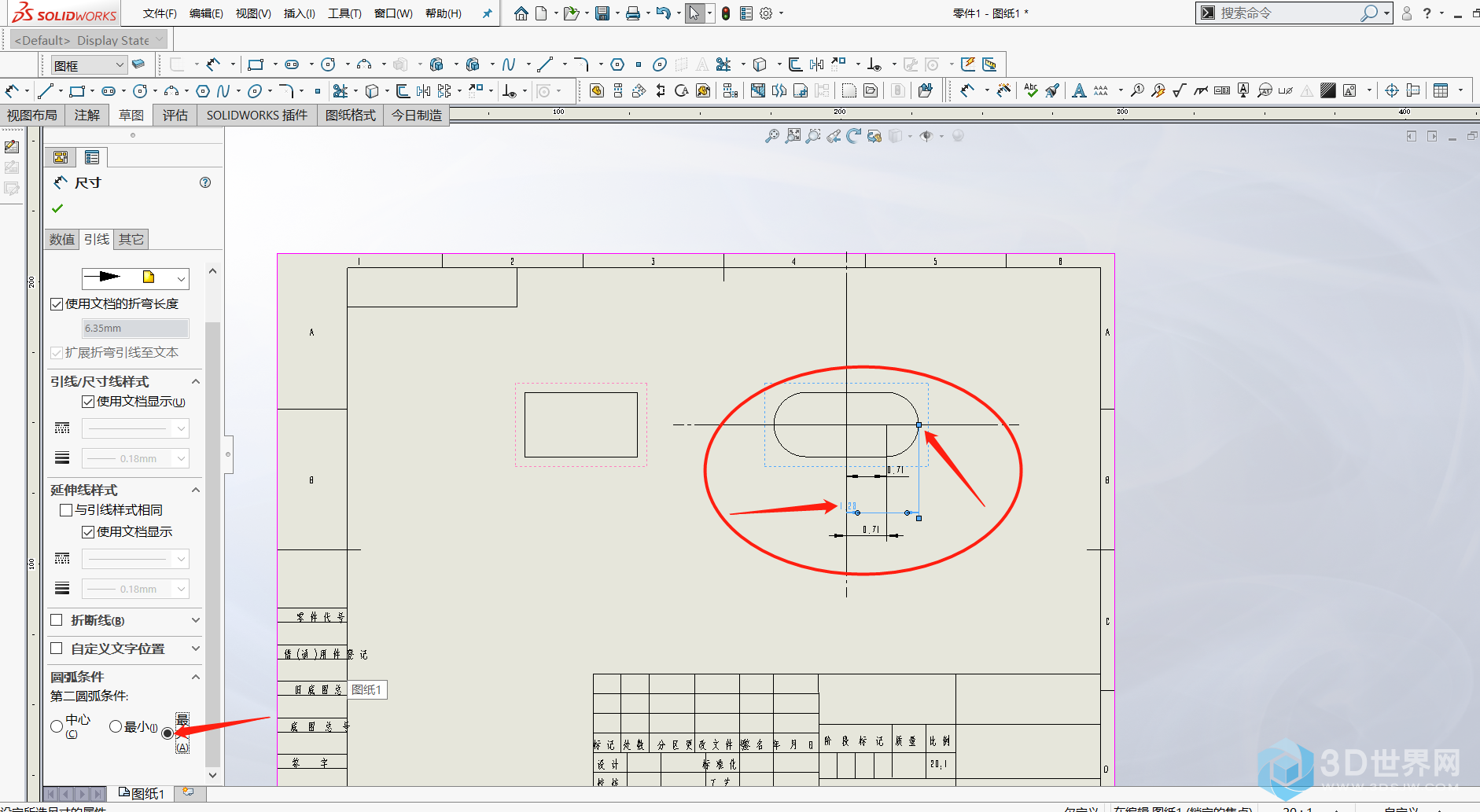Select the 最小(I) radio button
This screenshot has height=812, width=1480.
tap(116, 726)
